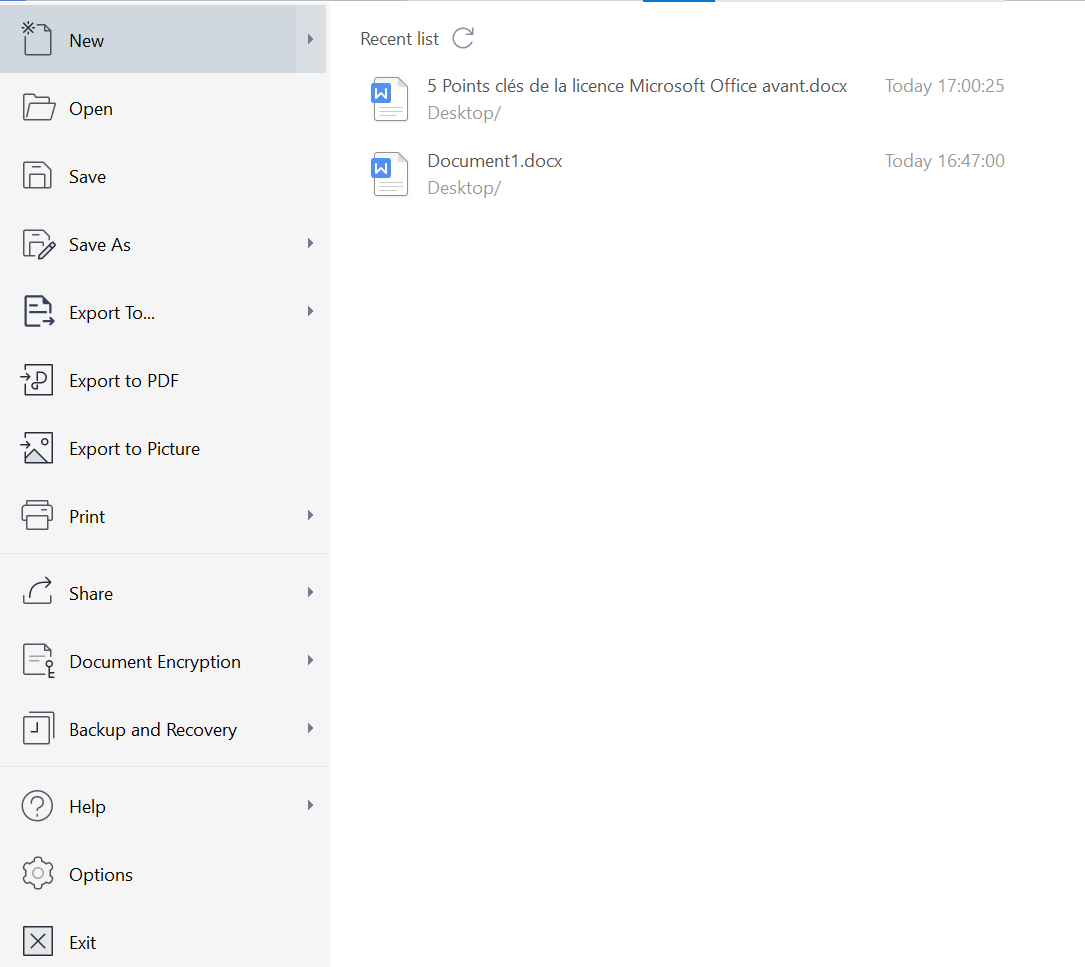Screen dimensions: 1085x967
Task: Expand the New submenu arrow
Action: pos(311,39)
